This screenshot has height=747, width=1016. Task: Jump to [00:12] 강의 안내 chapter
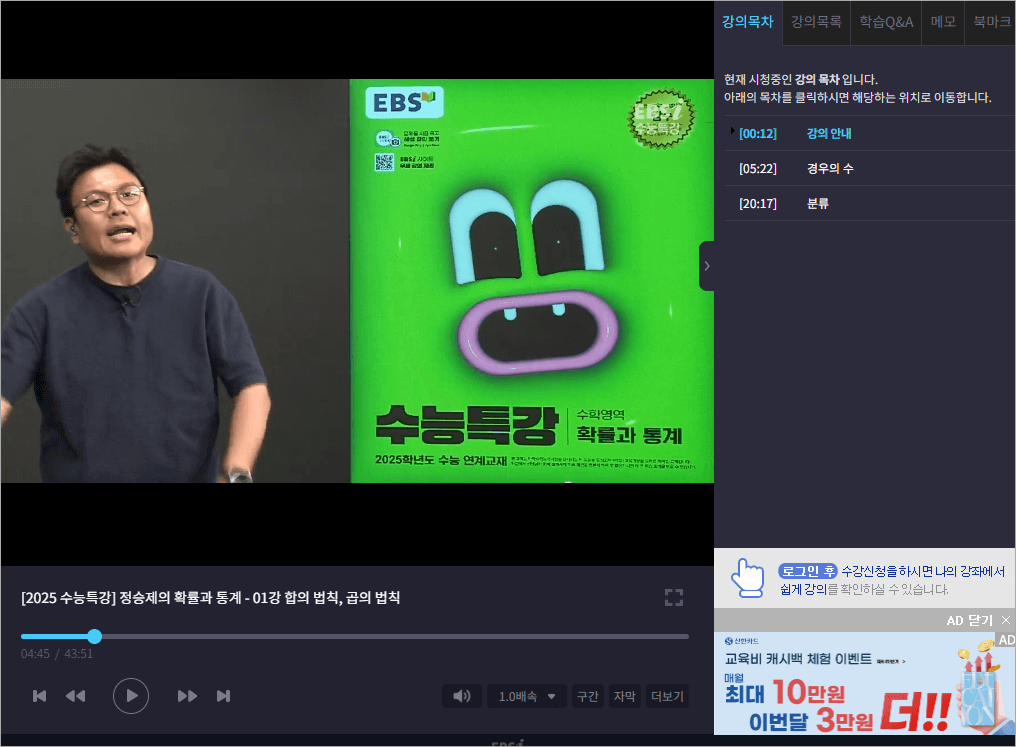tap(869, 133)
